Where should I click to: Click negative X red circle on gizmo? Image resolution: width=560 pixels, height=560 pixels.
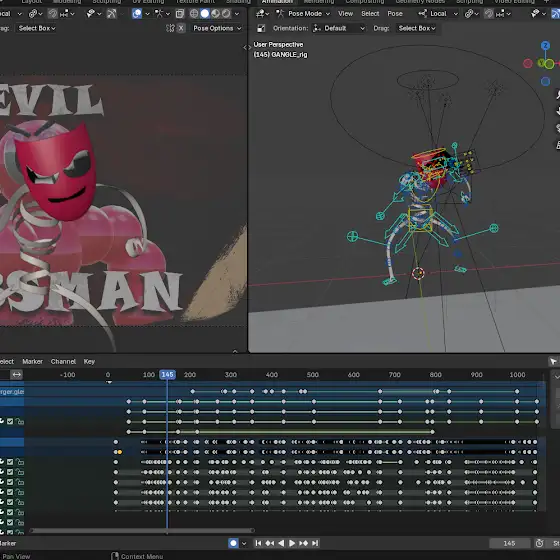[528, 64]
